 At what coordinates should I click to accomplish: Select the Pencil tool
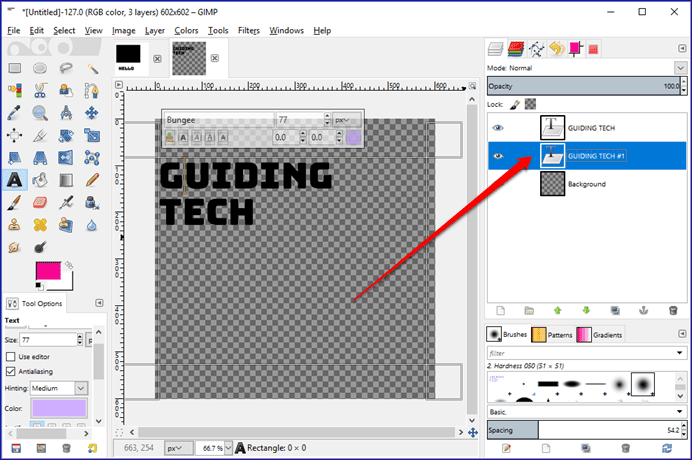coord(92,180)
